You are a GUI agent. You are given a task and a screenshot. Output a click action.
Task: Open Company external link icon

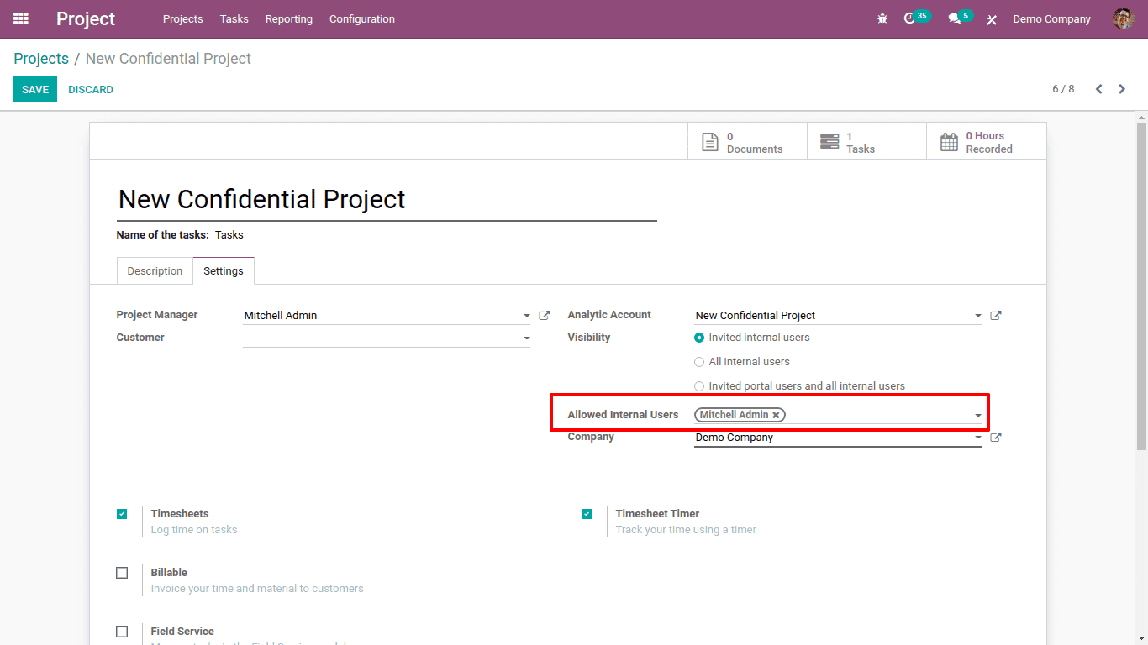tap(996, 438)
